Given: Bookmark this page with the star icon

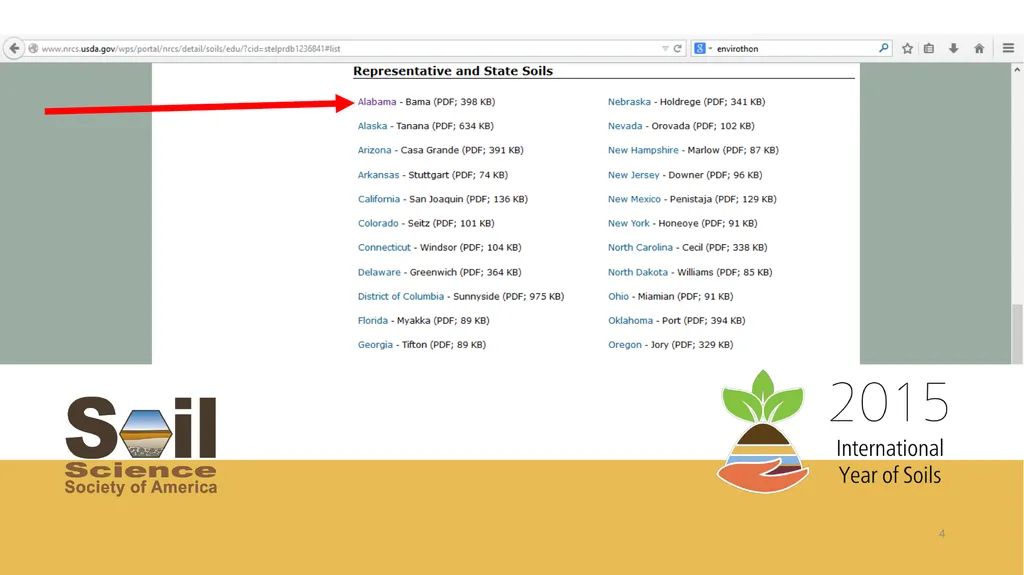Looking at the screenshot, I should (x=907, y=48).
